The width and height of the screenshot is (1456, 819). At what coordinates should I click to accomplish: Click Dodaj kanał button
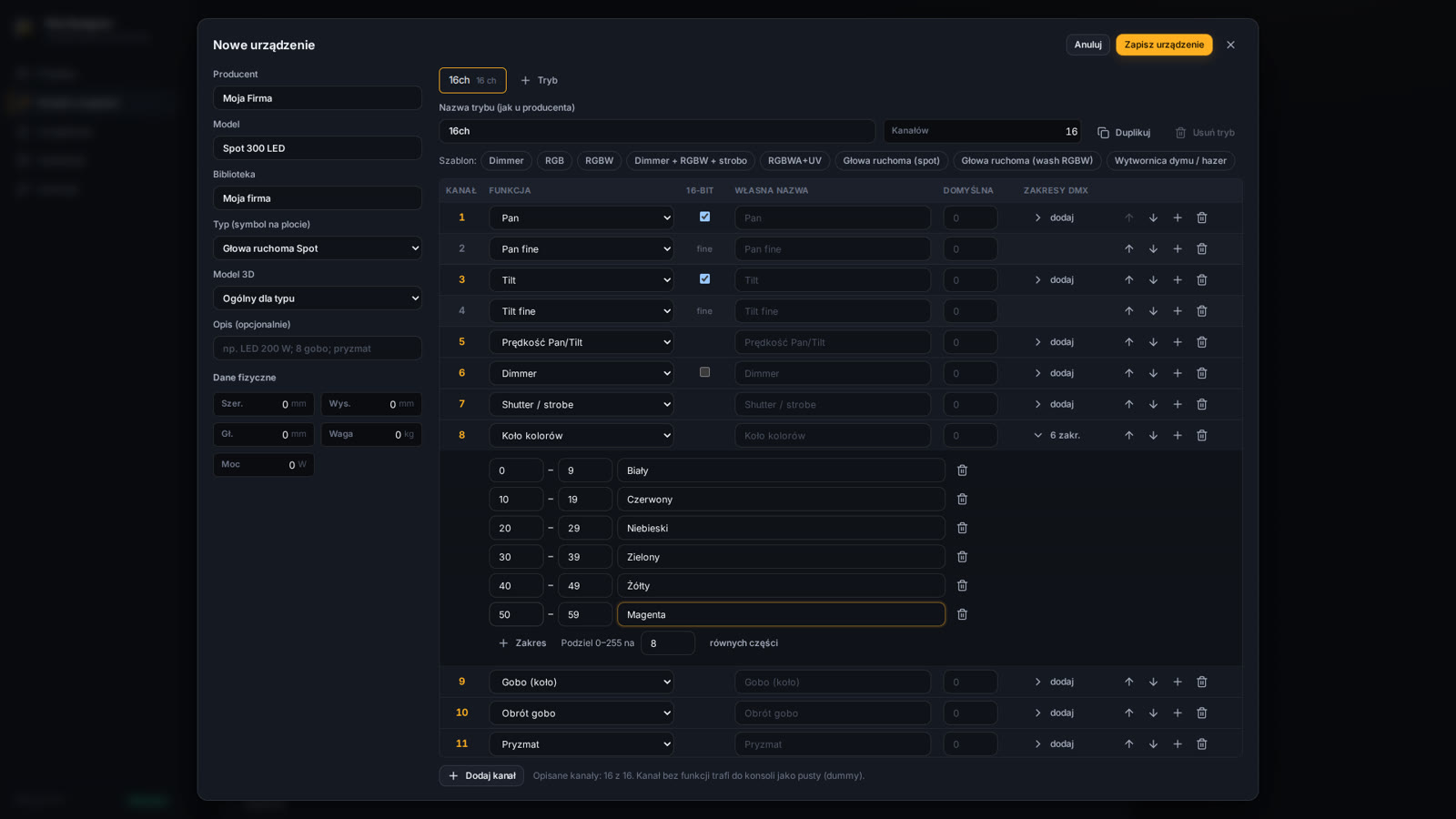pos(481,775)
